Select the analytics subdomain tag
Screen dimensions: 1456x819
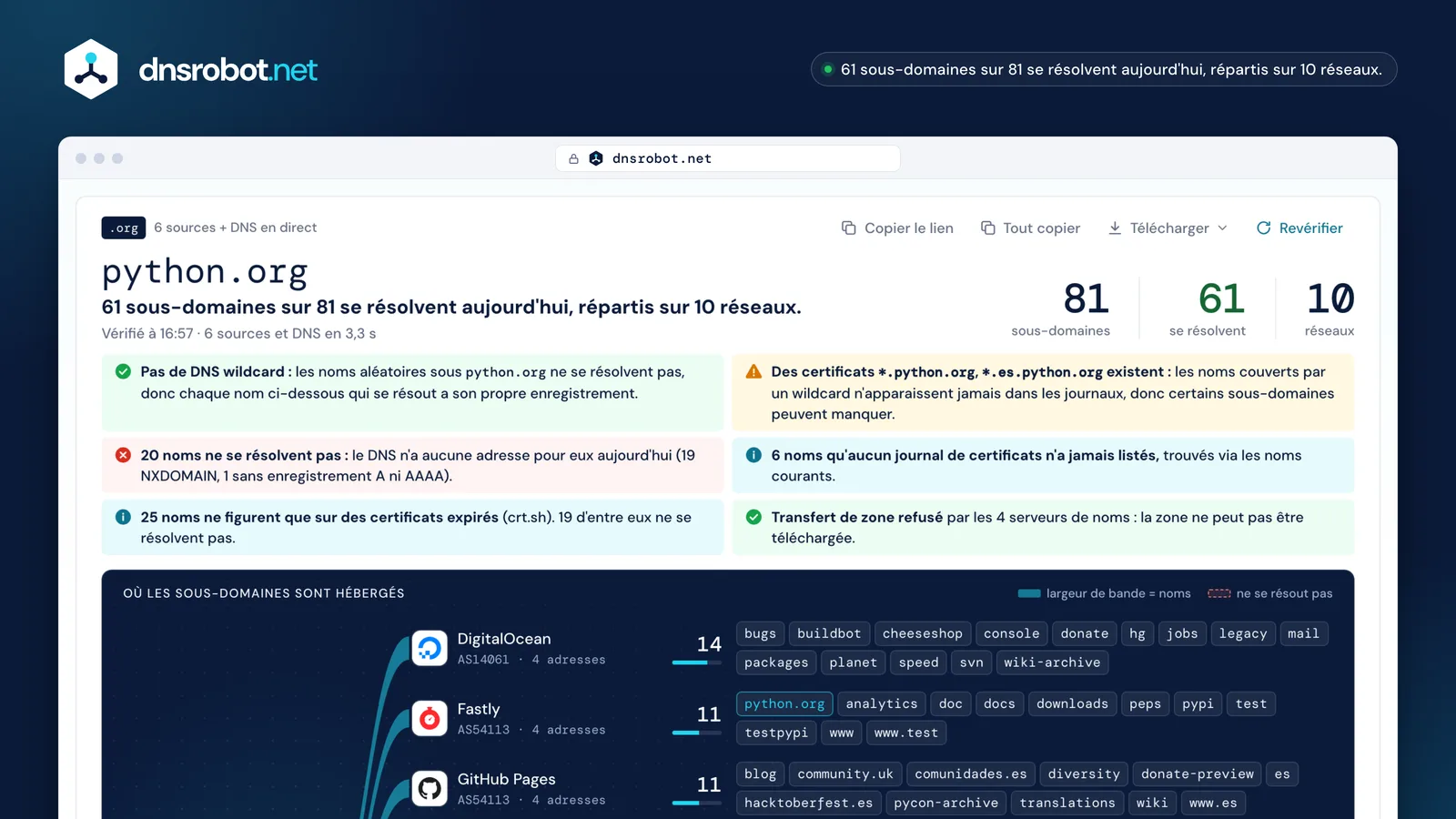[x=882, y=703]
